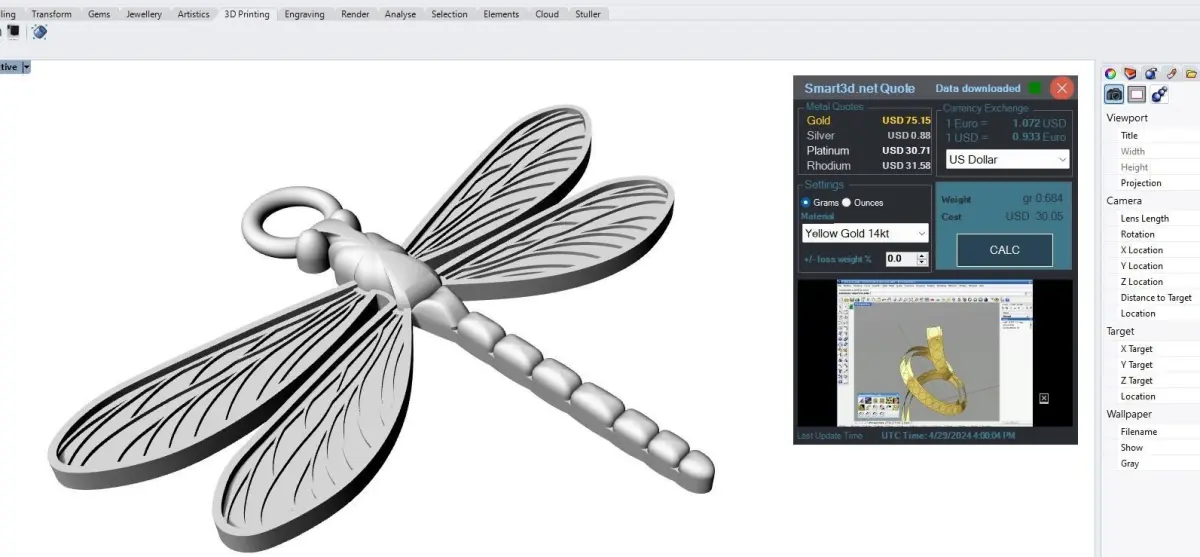Select the Projection property row
Screen dimensions: 1200x557
pyautogui.click(x=1151, y=183)
